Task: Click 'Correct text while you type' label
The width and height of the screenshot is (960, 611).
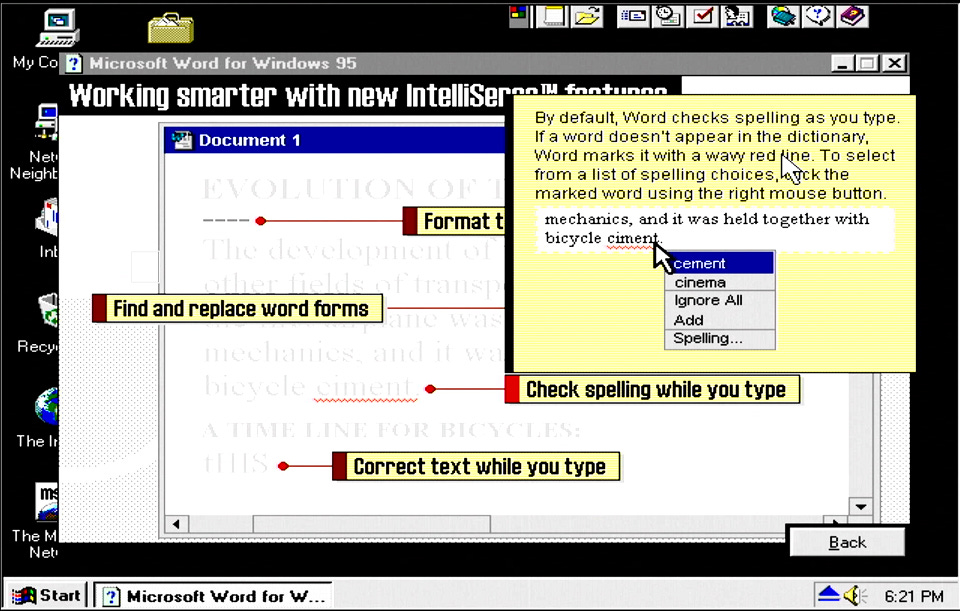Action: 476,467
